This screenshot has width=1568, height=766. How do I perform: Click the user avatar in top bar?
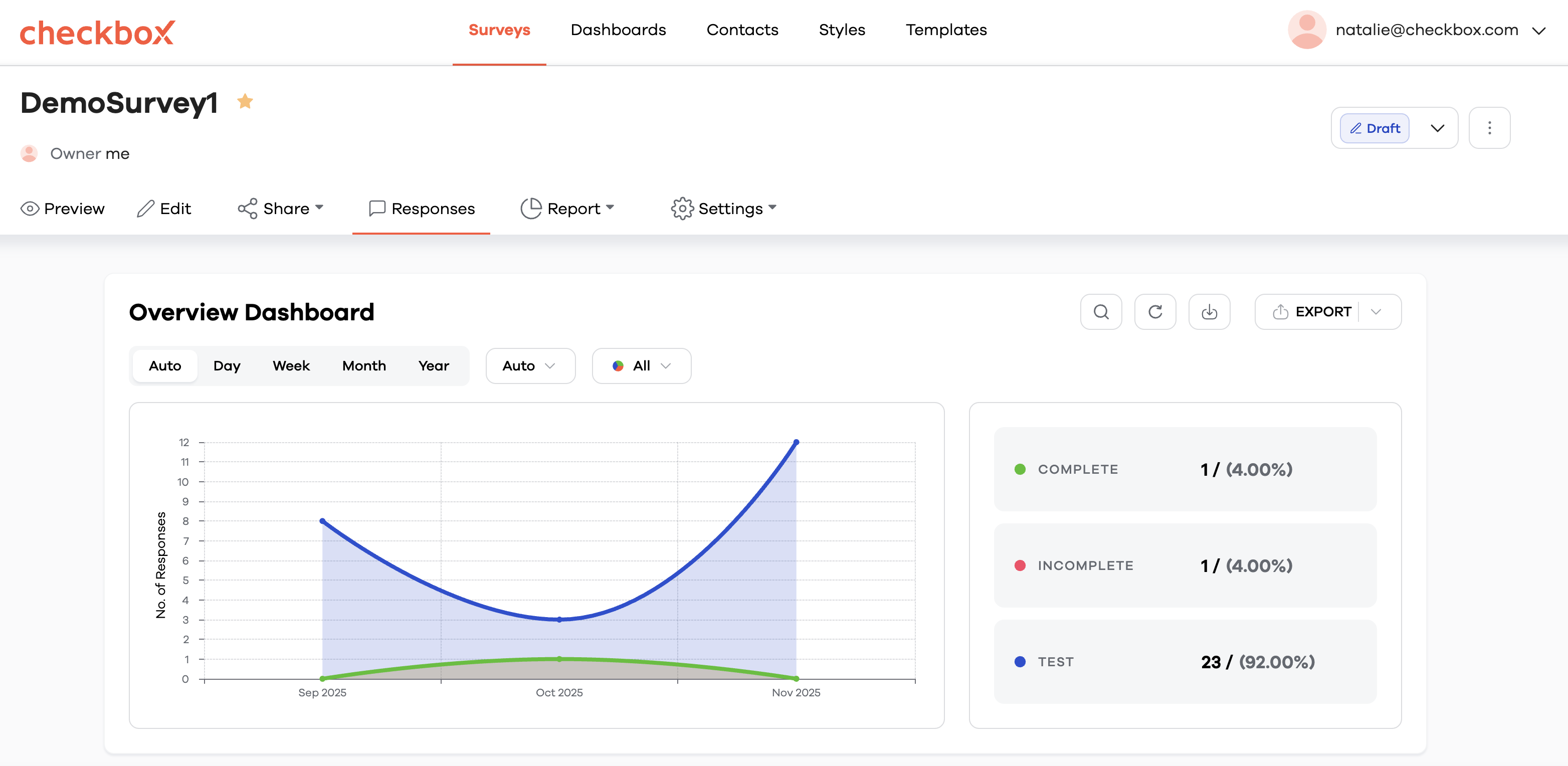coord(1306,30)
